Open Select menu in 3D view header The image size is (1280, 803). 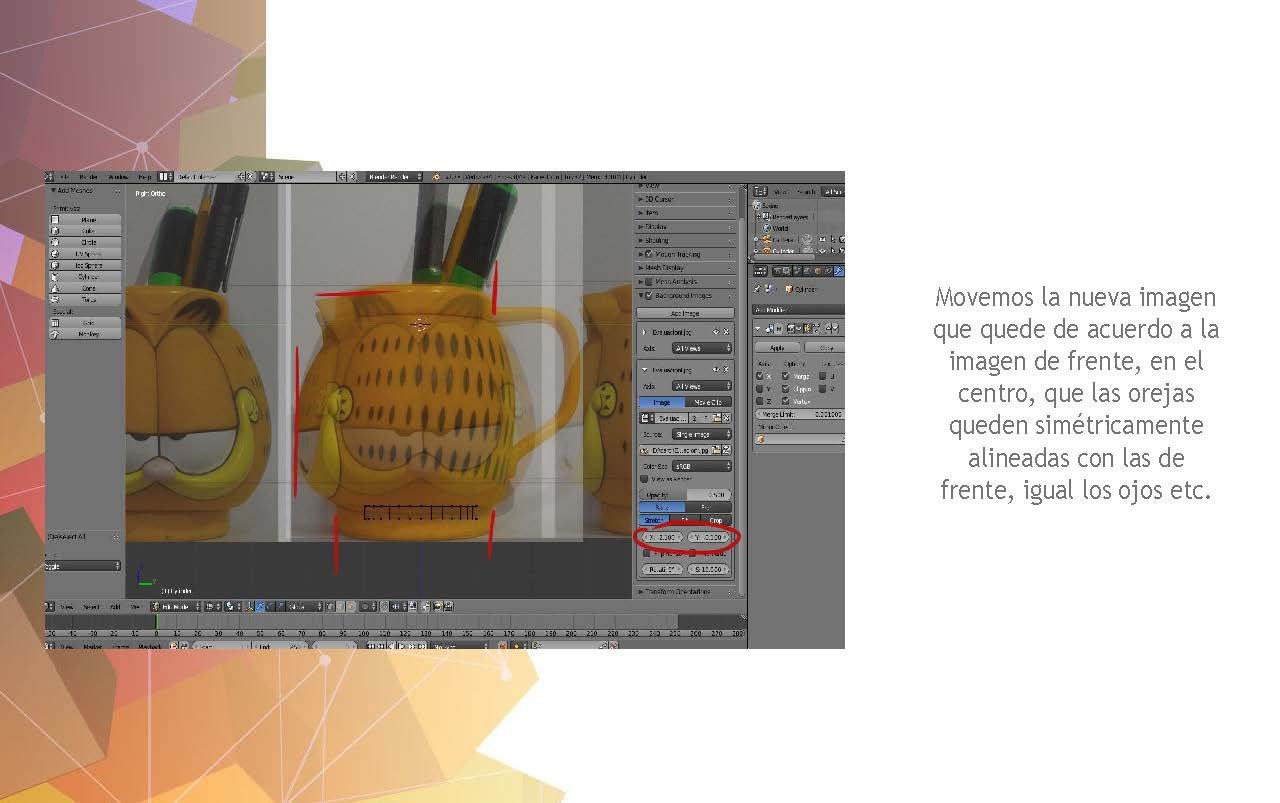[91, 606]
